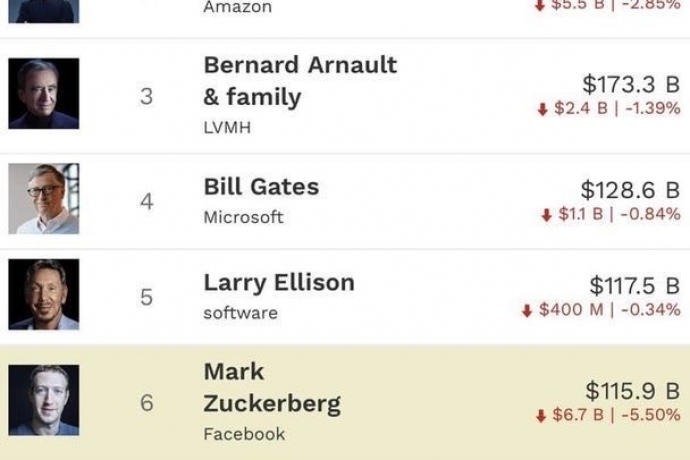Open Larry Ellison's profile photo
Viewport: 690px width, 460px height.
(44, 295)
